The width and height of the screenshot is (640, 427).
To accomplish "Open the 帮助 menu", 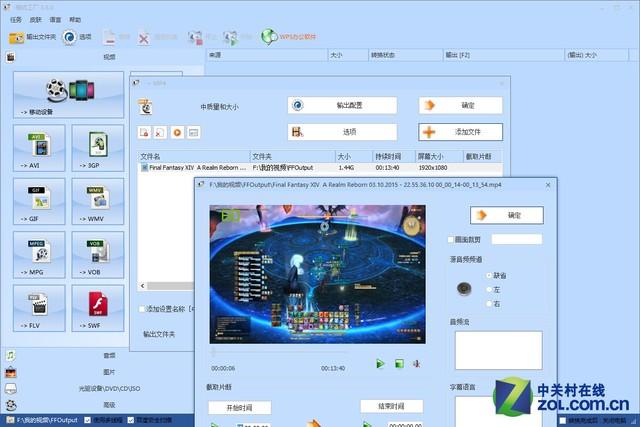I will point(75,20).
